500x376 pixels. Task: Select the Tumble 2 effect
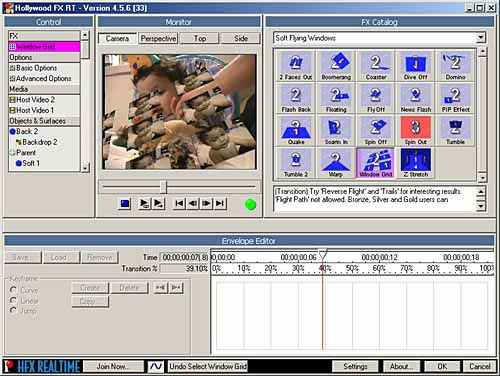(296, 163)
